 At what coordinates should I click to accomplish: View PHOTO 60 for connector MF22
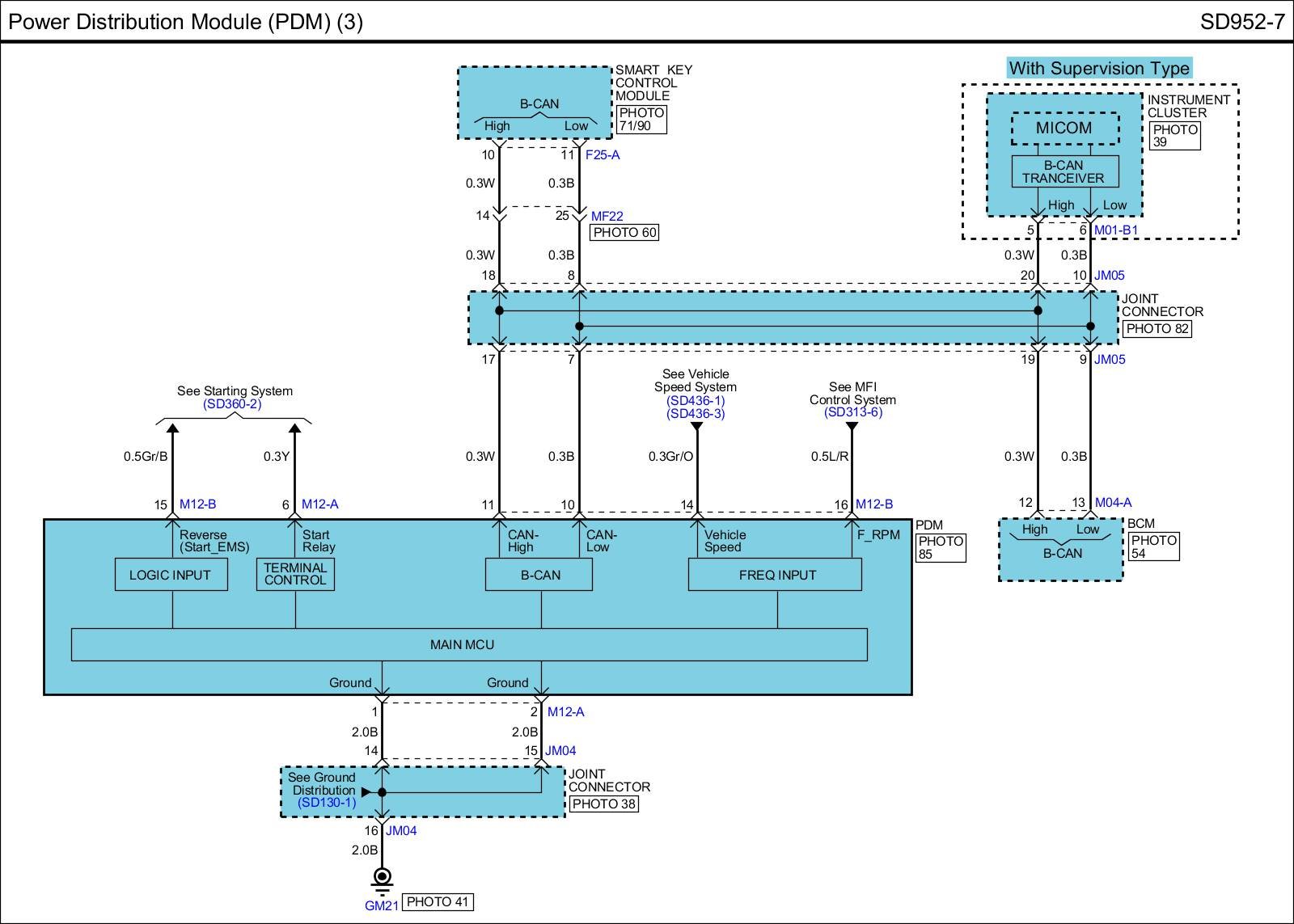point(625,233)
